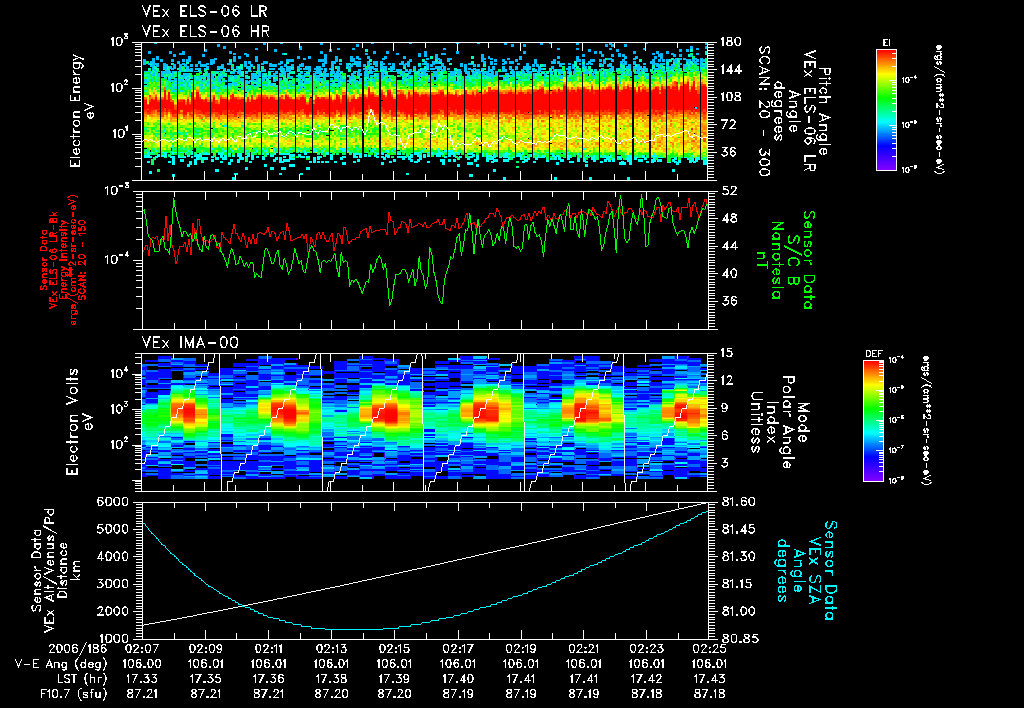Click the 81.60 SZA tick label

click(x=739, y=502)
